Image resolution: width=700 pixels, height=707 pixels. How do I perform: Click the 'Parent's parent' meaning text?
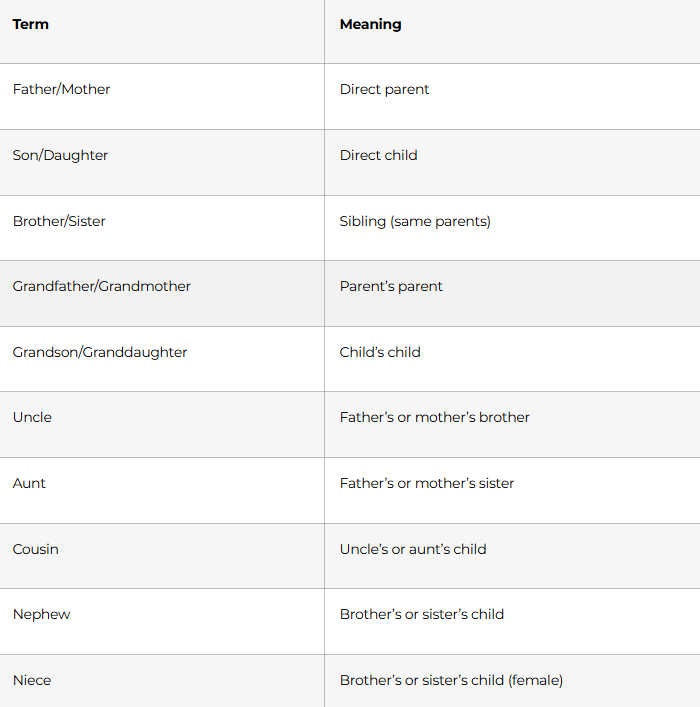point(391,286)
